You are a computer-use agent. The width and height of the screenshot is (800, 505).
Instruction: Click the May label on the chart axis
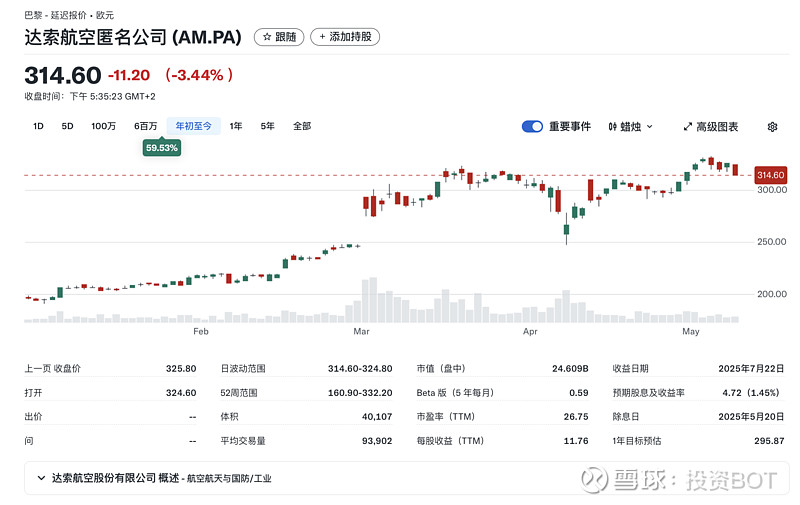691,332
